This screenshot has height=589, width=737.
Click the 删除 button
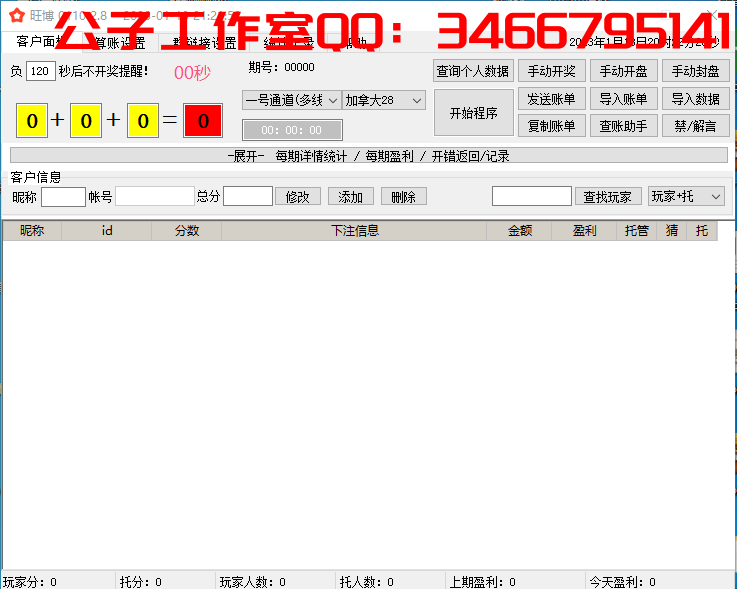404,196
